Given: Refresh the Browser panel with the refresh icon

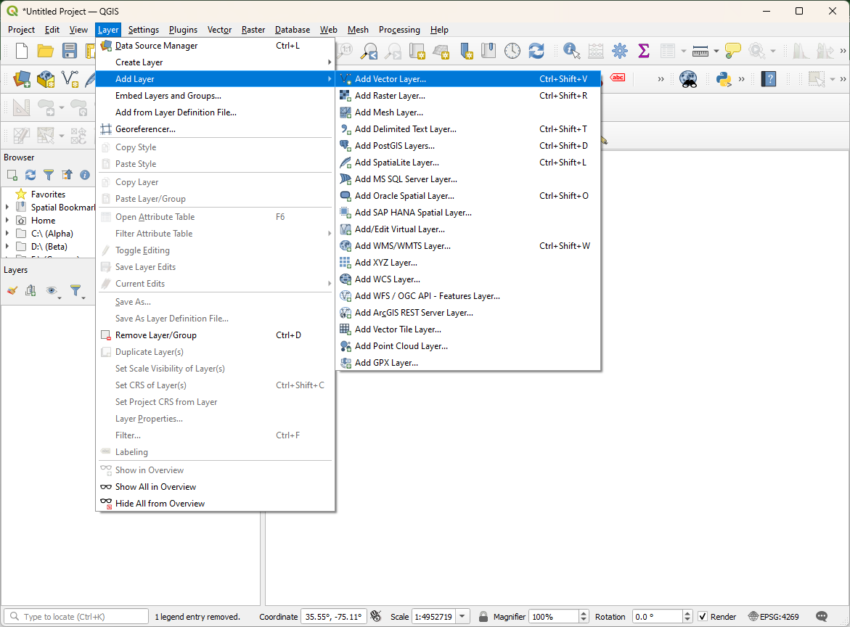Looking at the screenshot, I should click(x=30, y=173).
